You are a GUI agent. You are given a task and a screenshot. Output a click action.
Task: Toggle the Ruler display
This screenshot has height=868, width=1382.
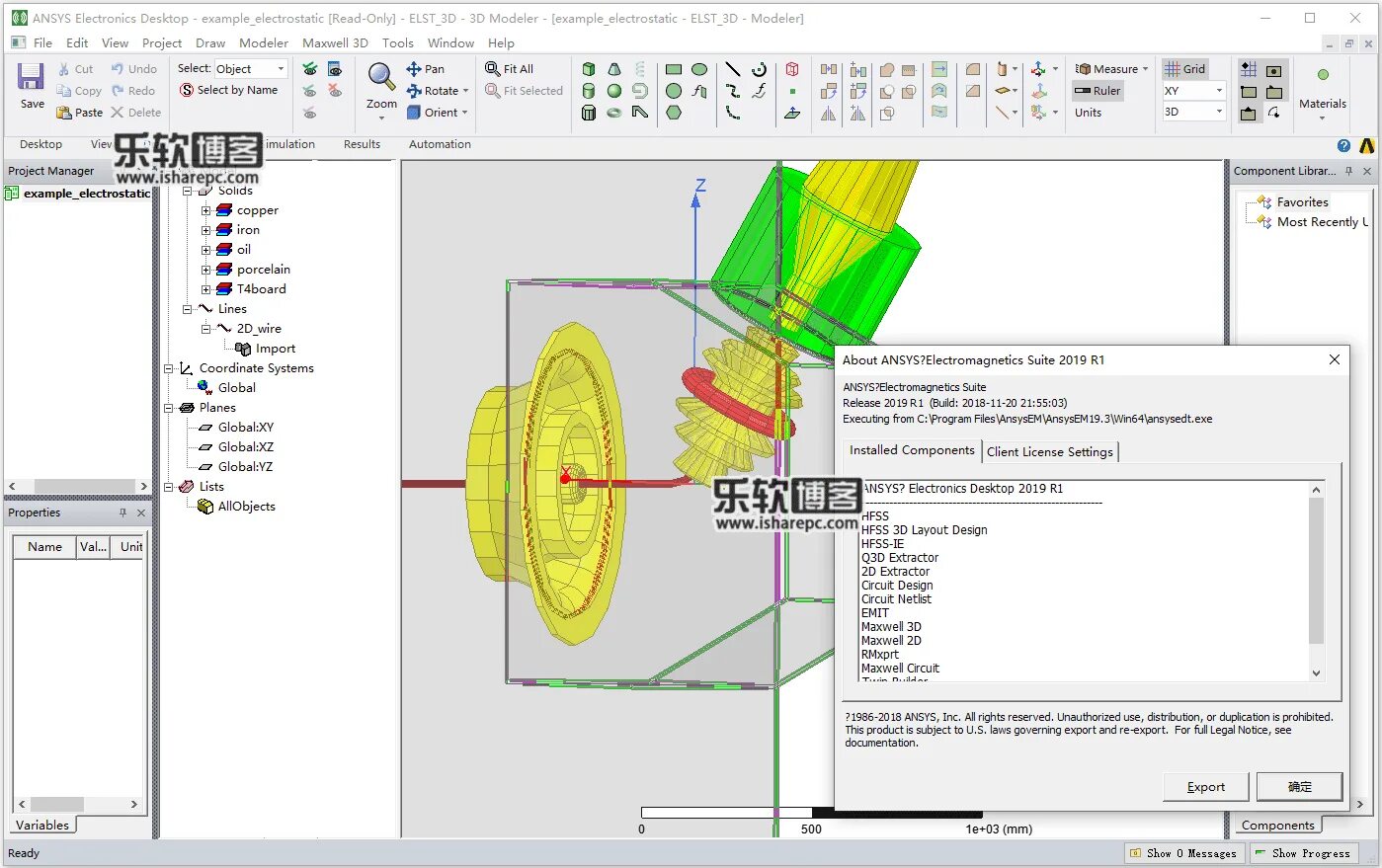1097,91
